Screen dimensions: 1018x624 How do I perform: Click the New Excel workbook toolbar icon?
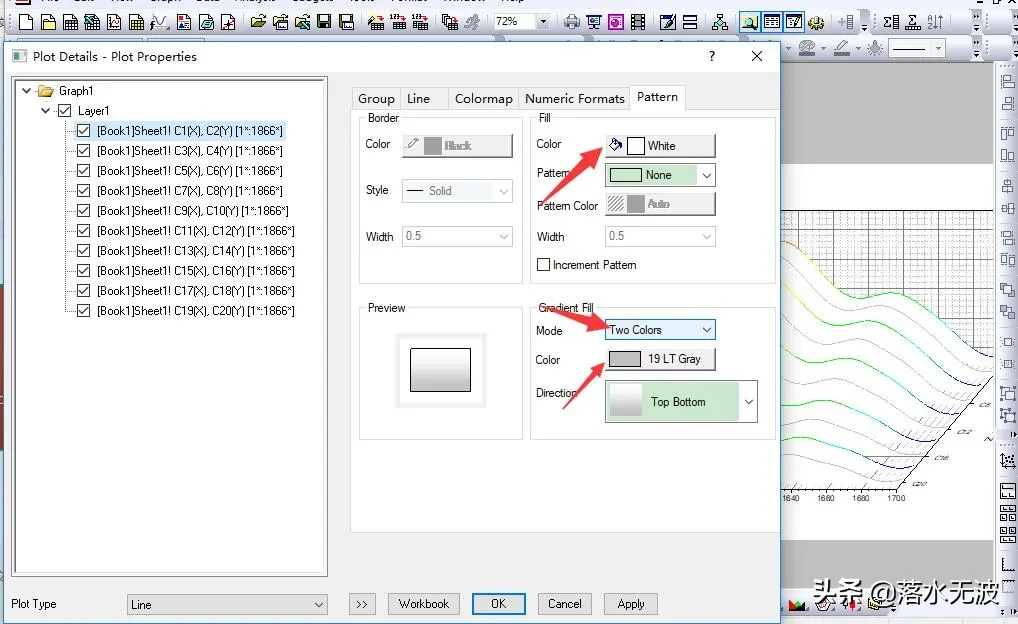click(x=92, y=22)
